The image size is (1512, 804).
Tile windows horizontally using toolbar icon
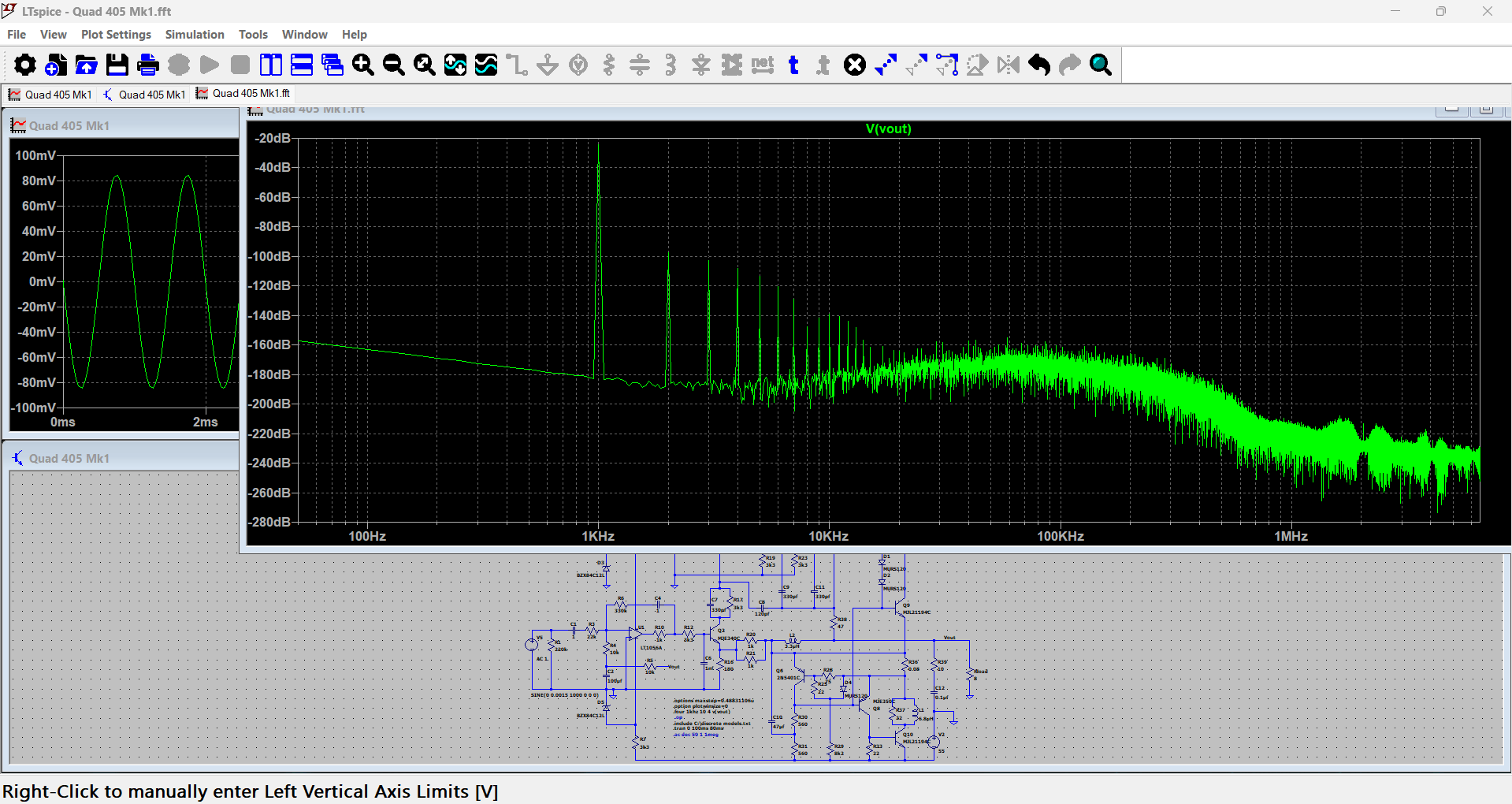pyautogui.click(x=302, y=65)
